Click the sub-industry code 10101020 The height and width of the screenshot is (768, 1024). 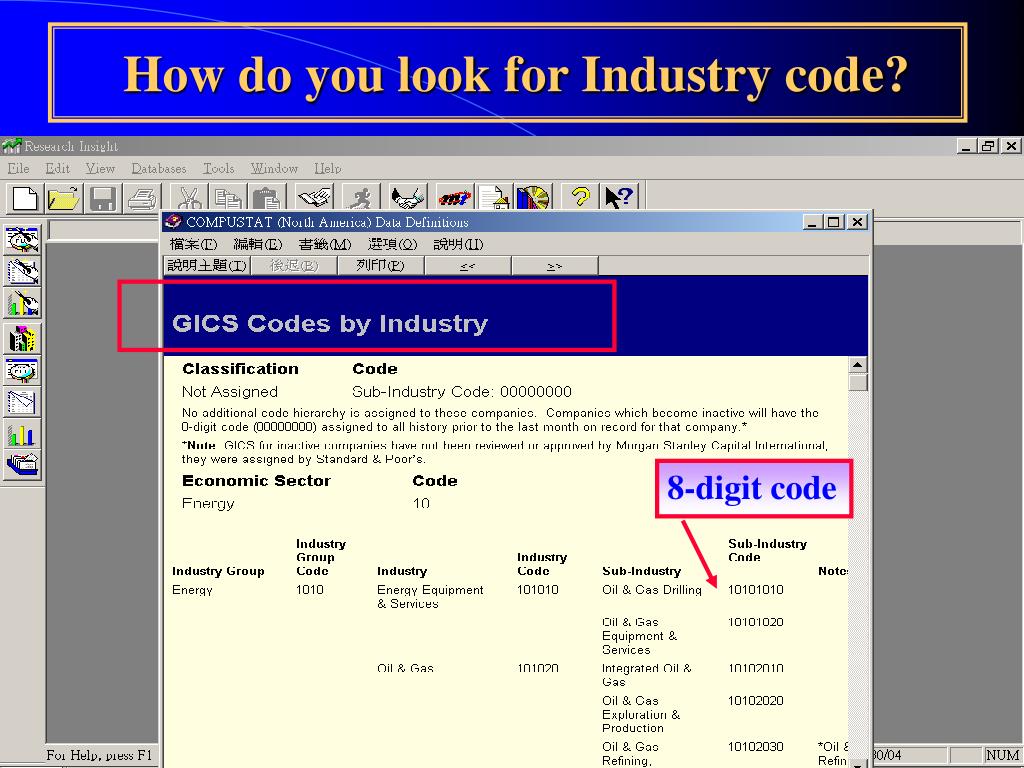click(x=756, y=622)
